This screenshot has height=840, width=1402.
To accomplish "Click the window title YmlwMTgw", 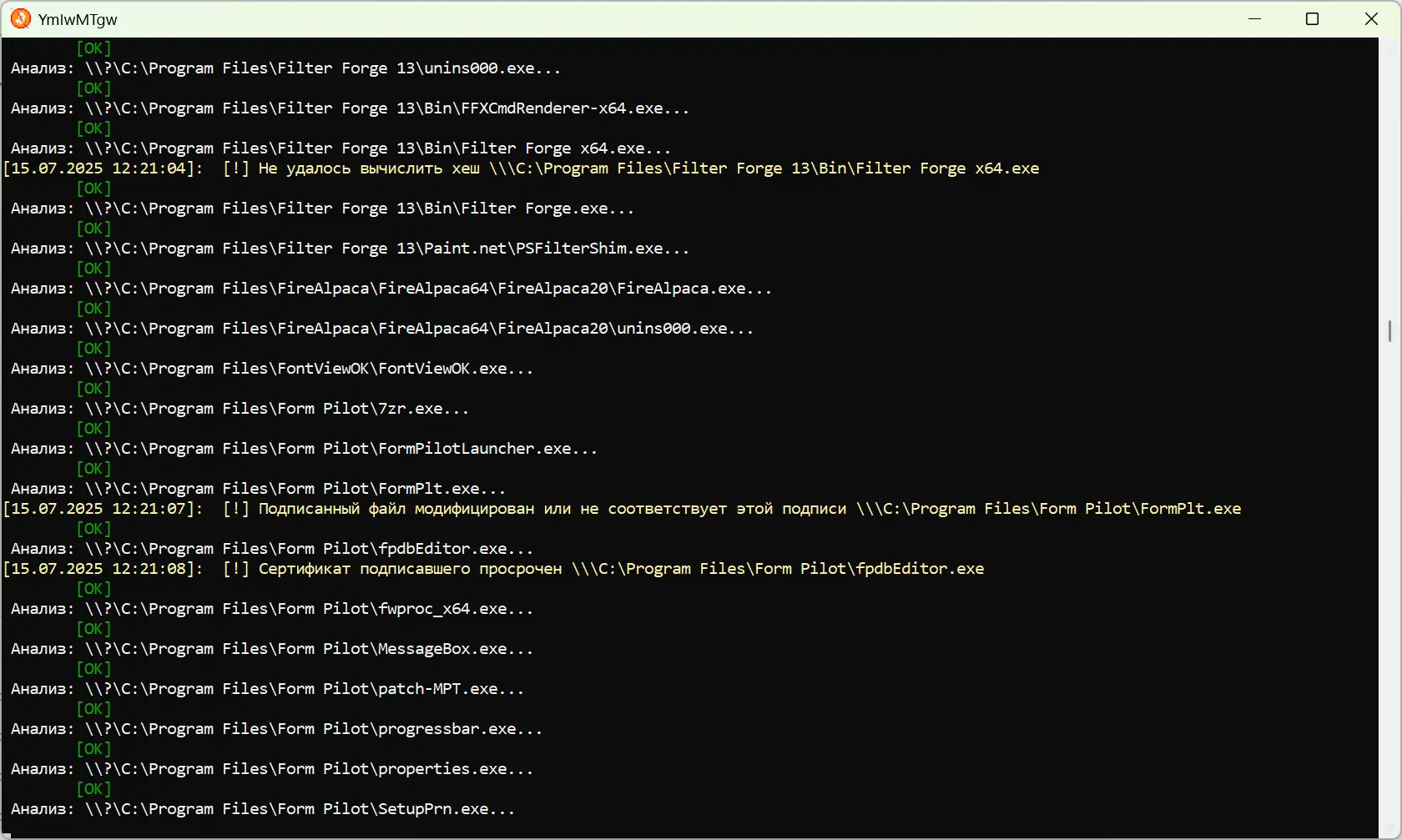I will pos(78,19).
